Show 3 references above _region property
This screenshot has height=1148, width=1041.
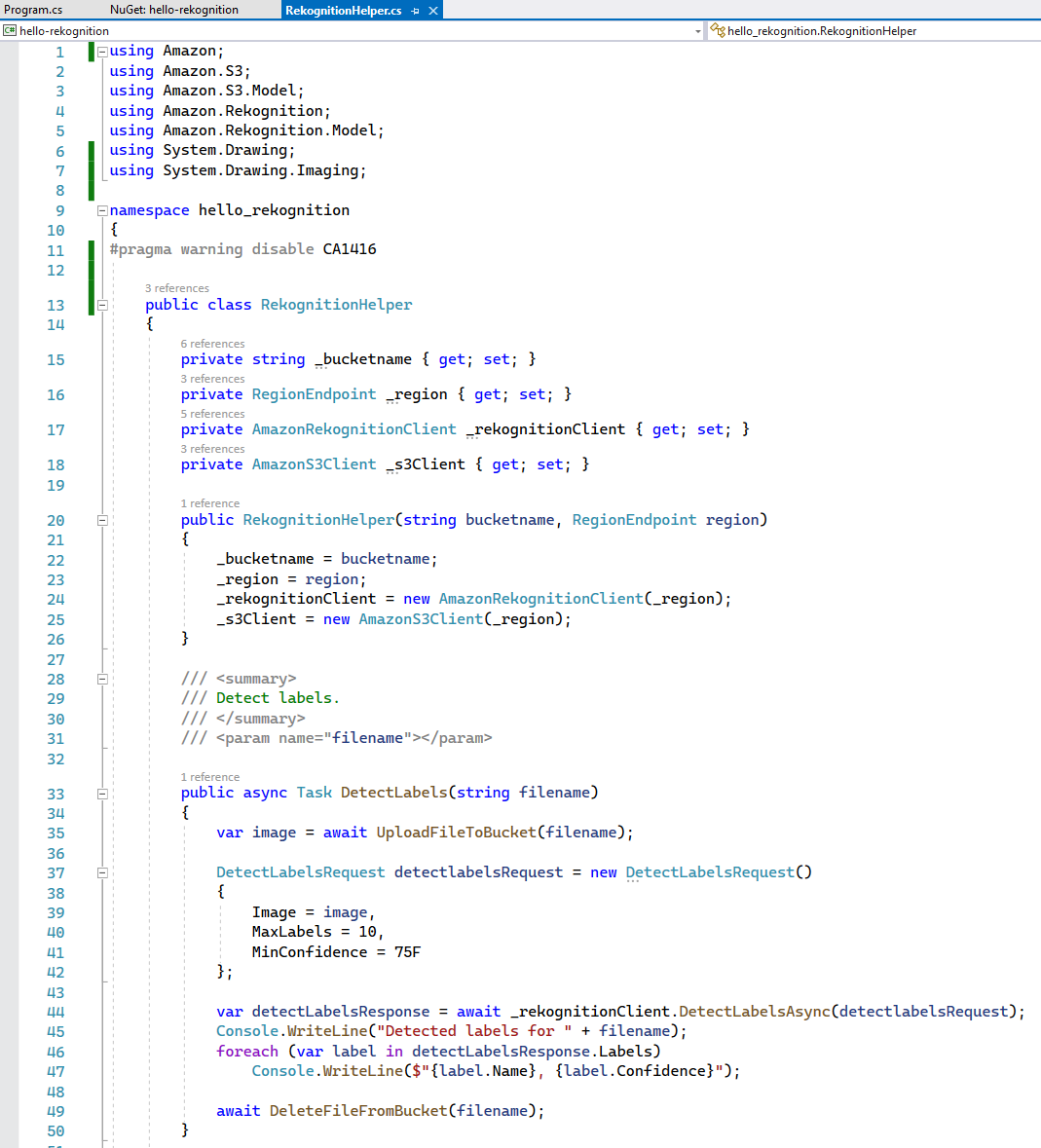[x=213, y=379]
